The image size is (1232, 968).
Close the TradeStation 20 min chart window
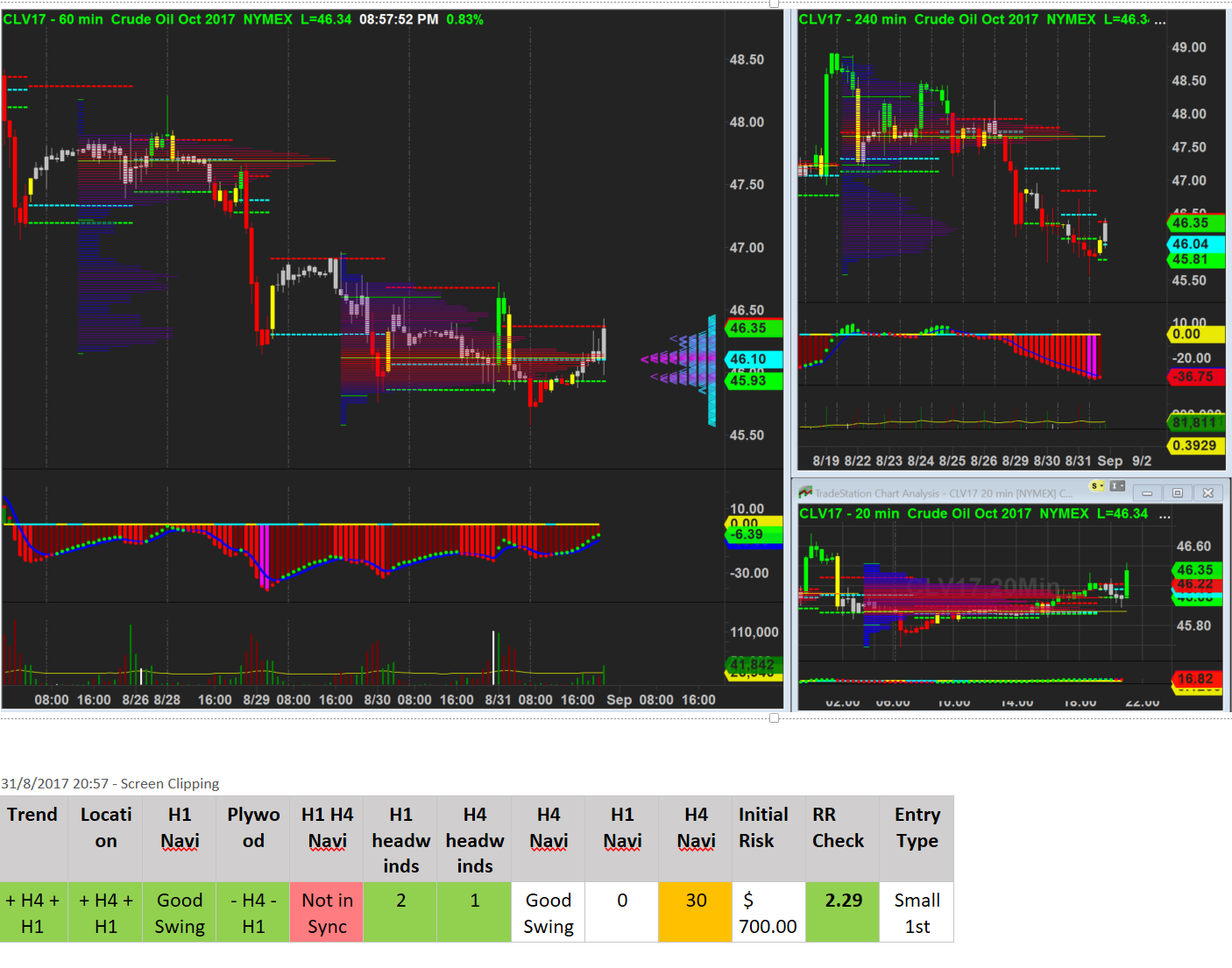point(1207,493)
